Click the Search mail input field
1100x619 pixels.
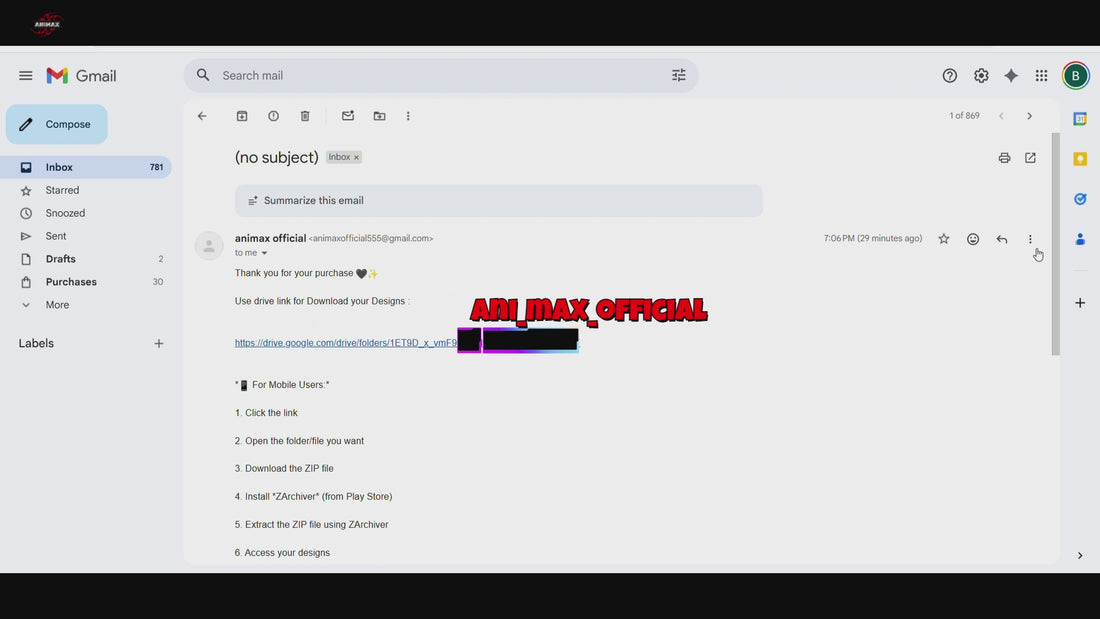tap(430, 76)
